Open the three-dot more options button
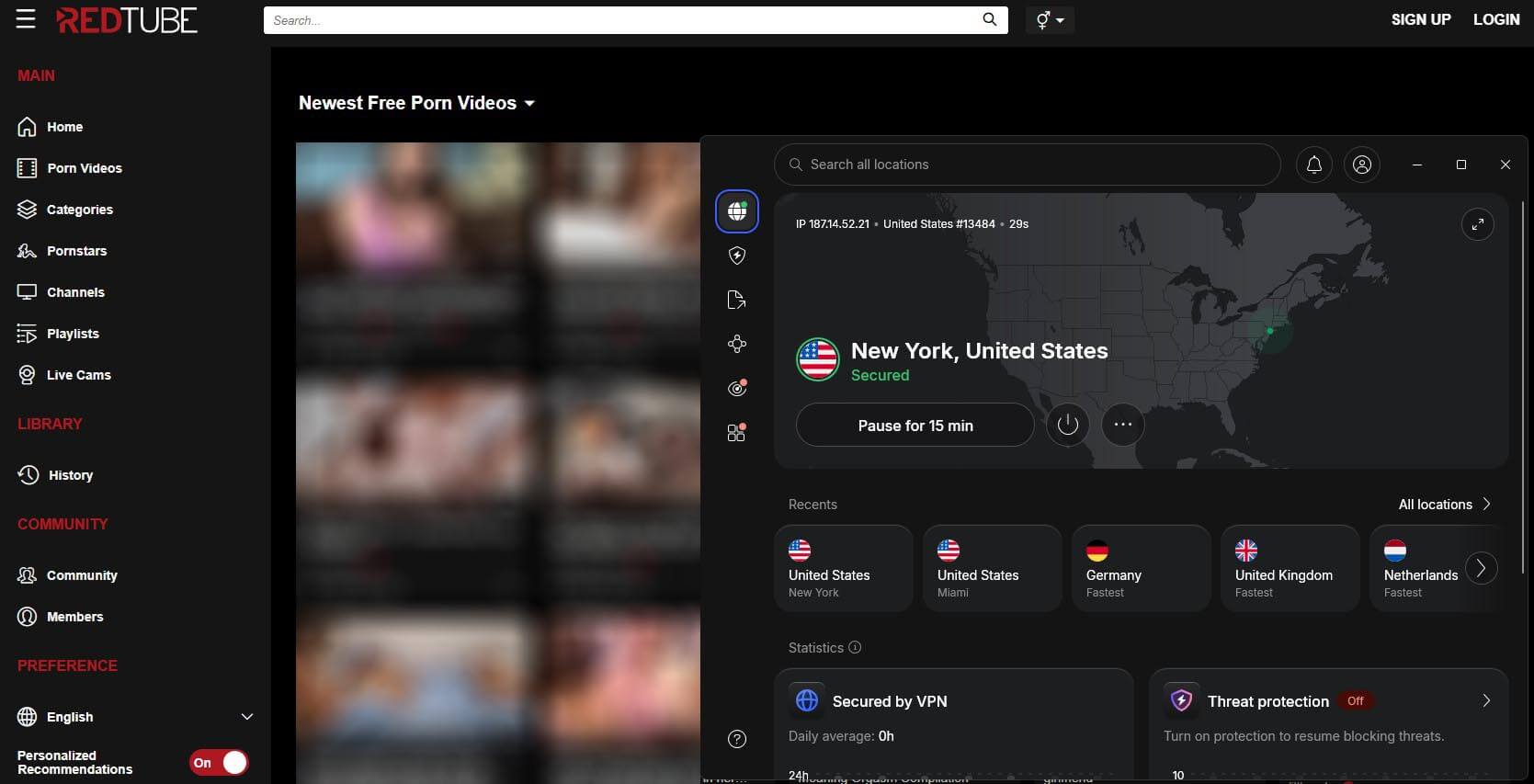The image size is (1534, 784). point(1123,425)
